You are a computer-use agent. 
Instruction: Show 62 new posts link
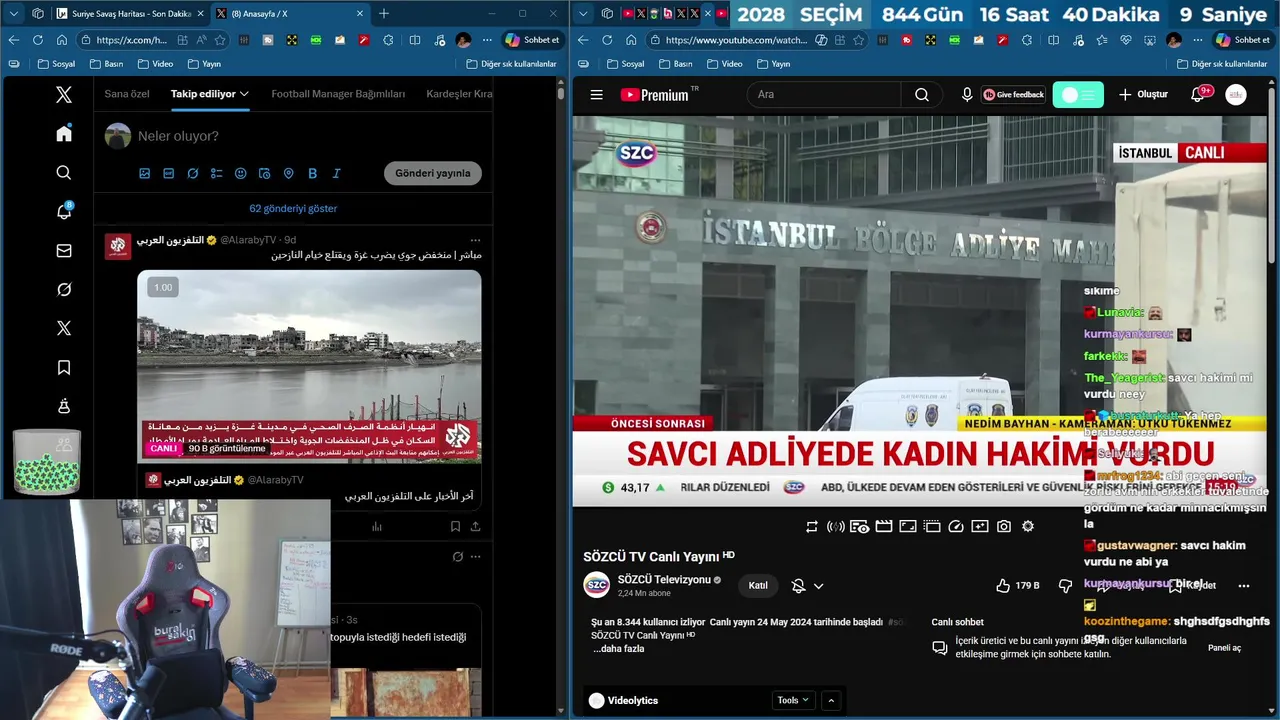coord(293,208)
